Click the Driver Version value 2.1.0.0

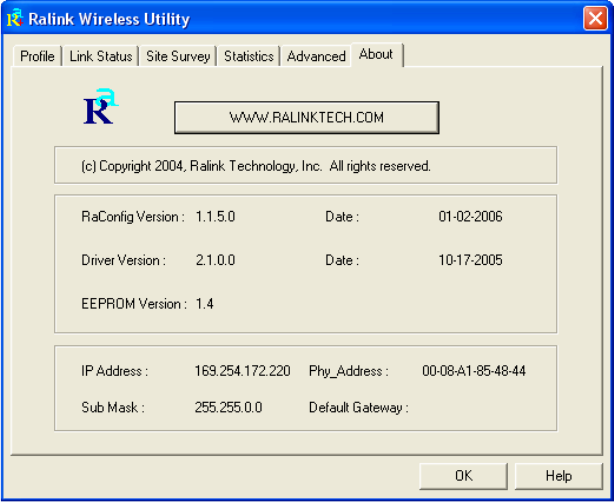pos(215,260)
